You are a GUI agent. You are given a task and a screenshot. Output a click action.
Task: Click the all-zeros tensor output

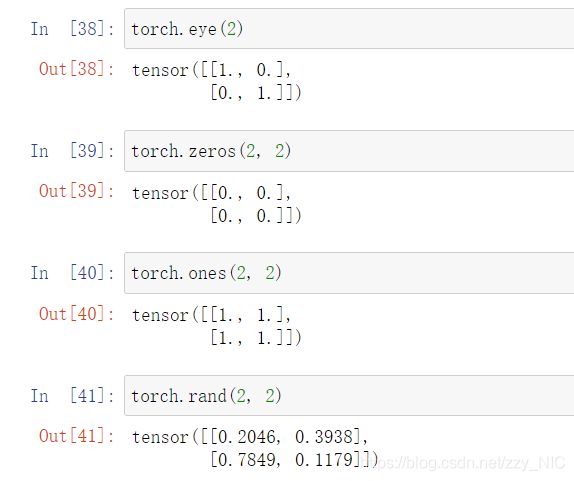click(217, 204)
